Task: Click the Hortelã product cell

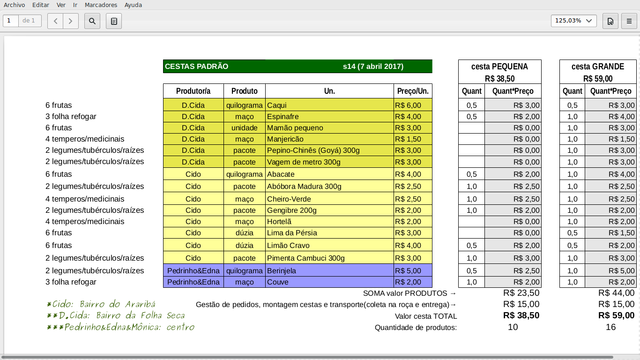Action: pyautogui.click(x=329, y=222)
